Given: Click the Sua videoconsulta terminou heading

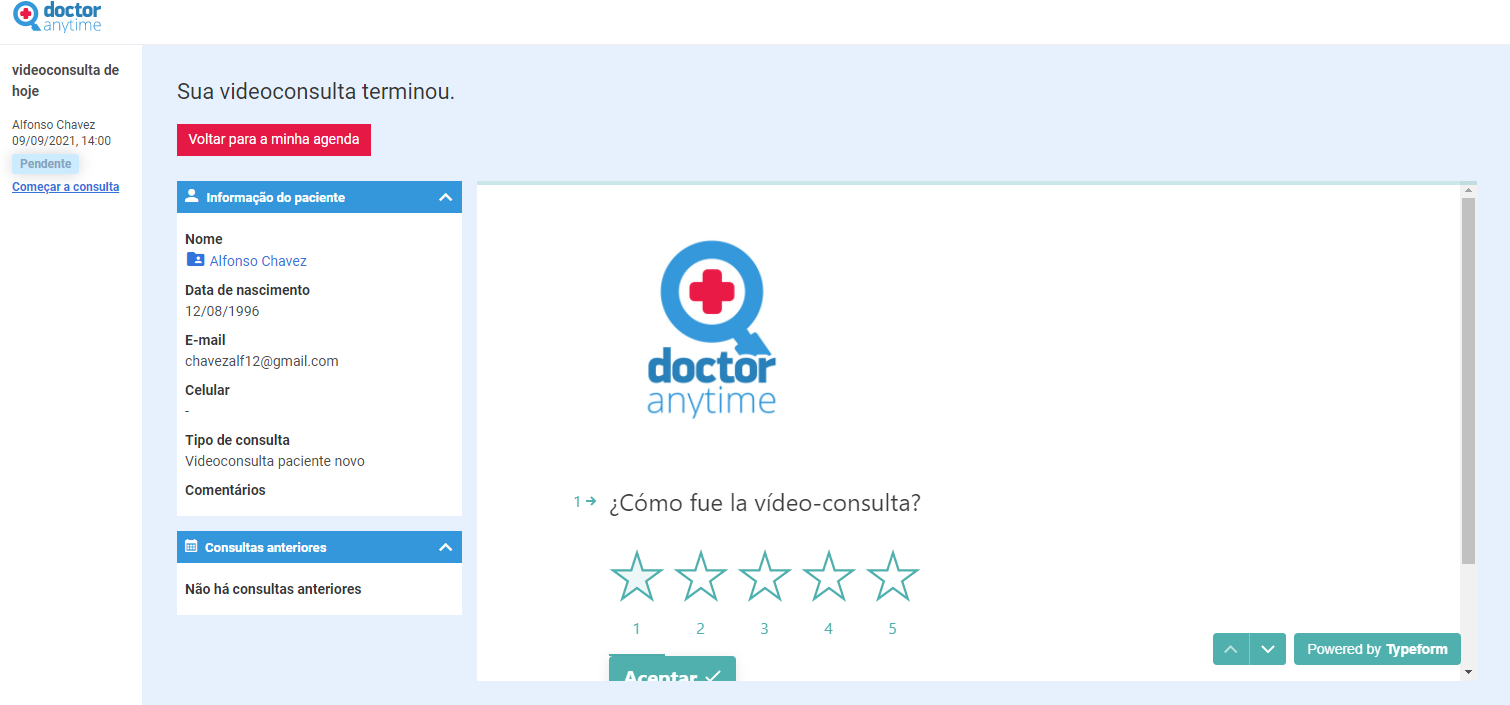Looking at the screenshot, I should tap(316, 92).
